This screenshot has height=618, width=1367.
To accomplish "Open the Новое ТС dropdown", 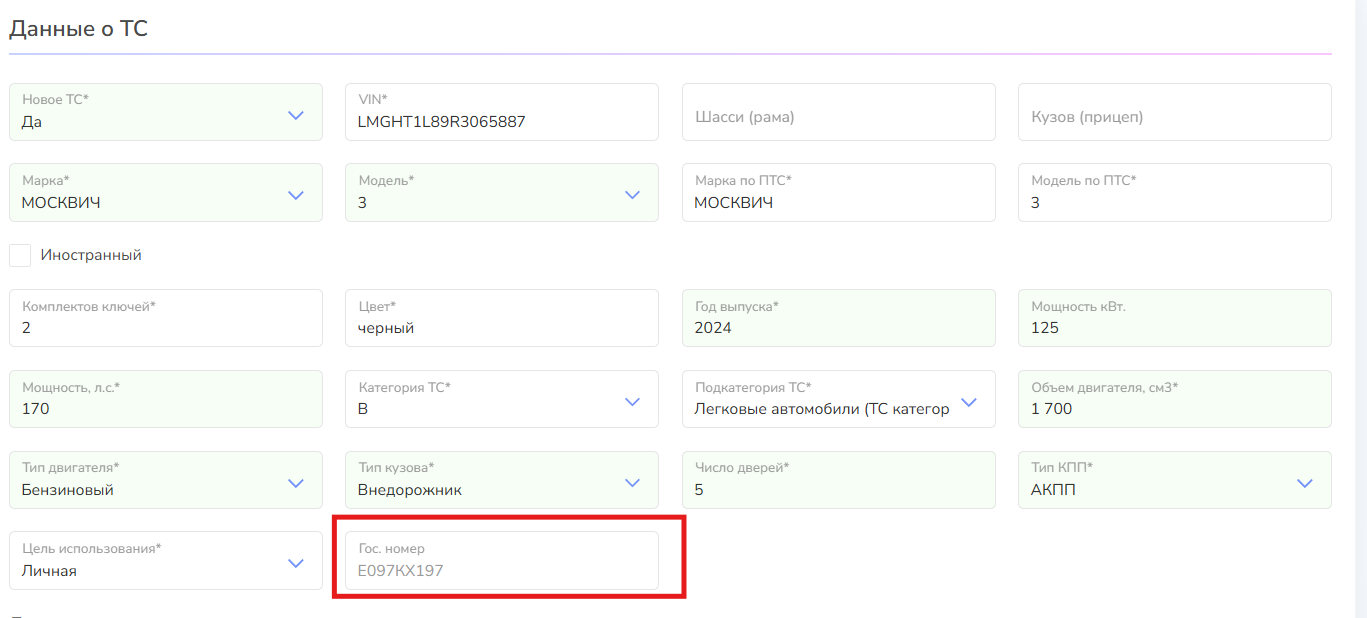I will click(295, 115).
